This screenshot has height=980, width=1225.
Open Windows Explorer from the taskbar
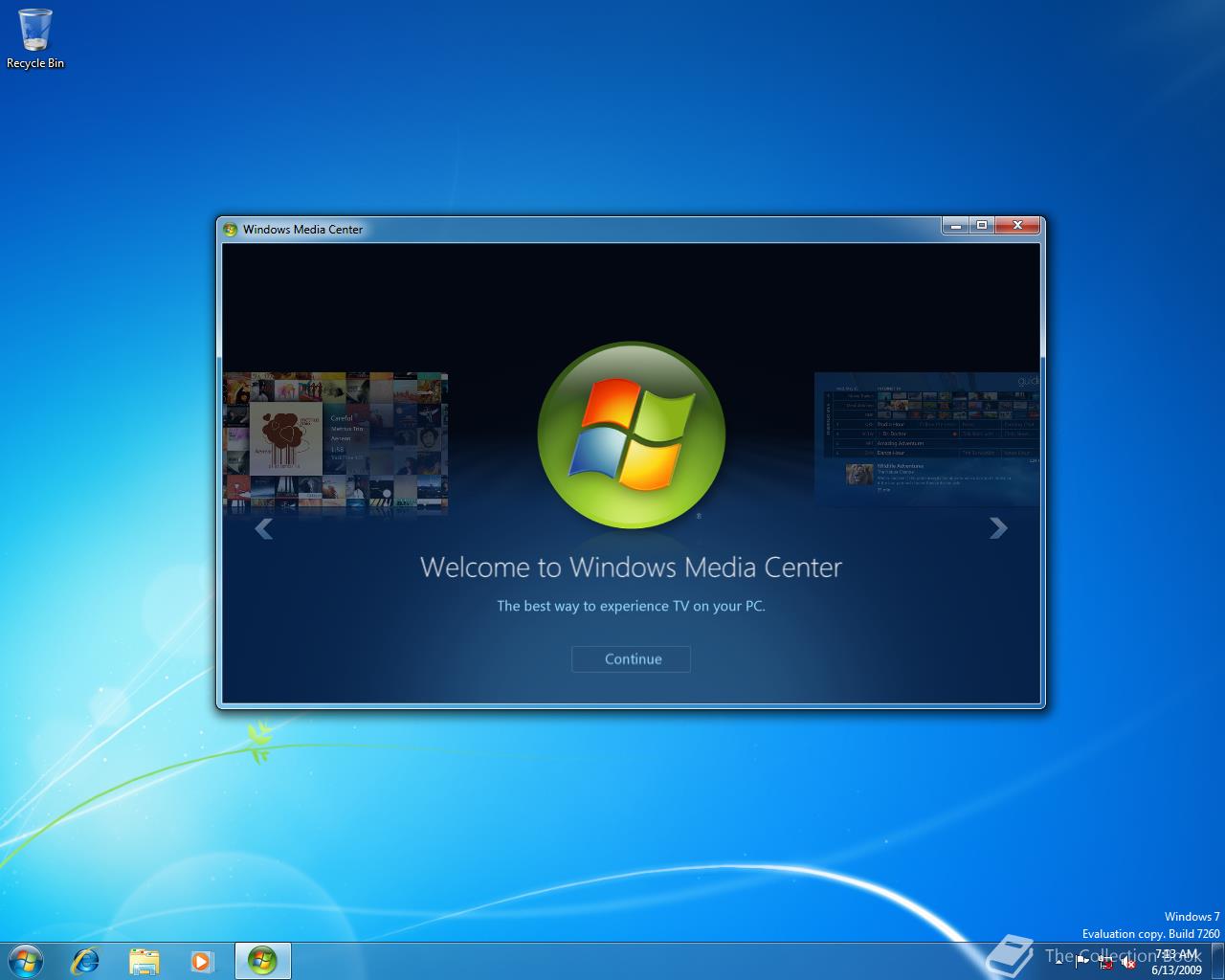(x=145, y=961)
